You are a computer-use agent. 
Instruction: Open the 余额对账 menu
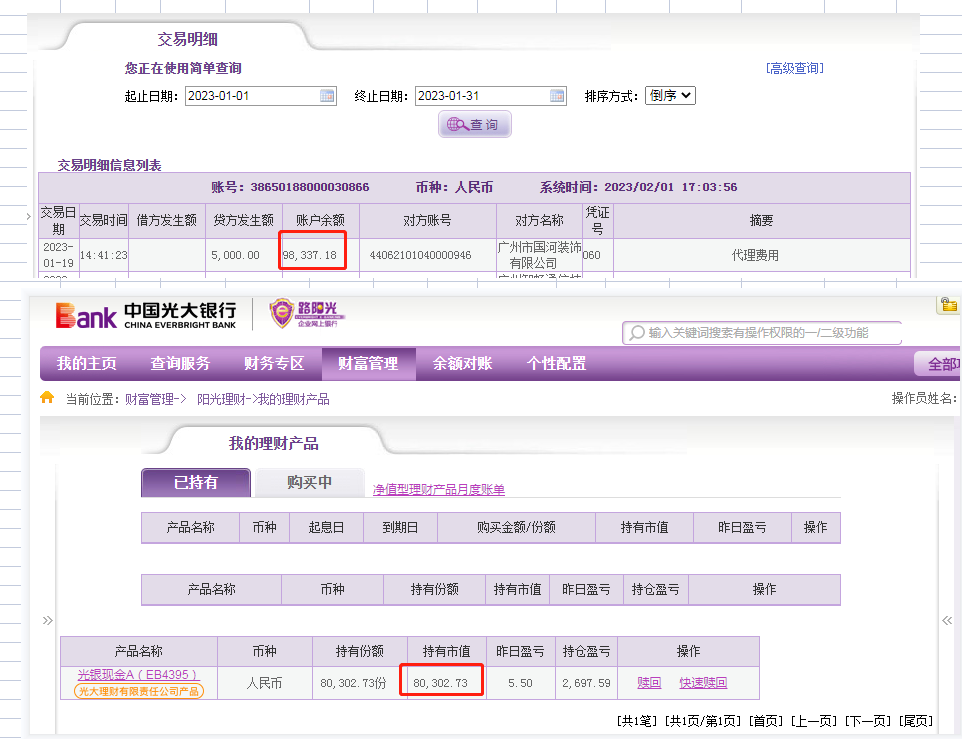(463, 364)
